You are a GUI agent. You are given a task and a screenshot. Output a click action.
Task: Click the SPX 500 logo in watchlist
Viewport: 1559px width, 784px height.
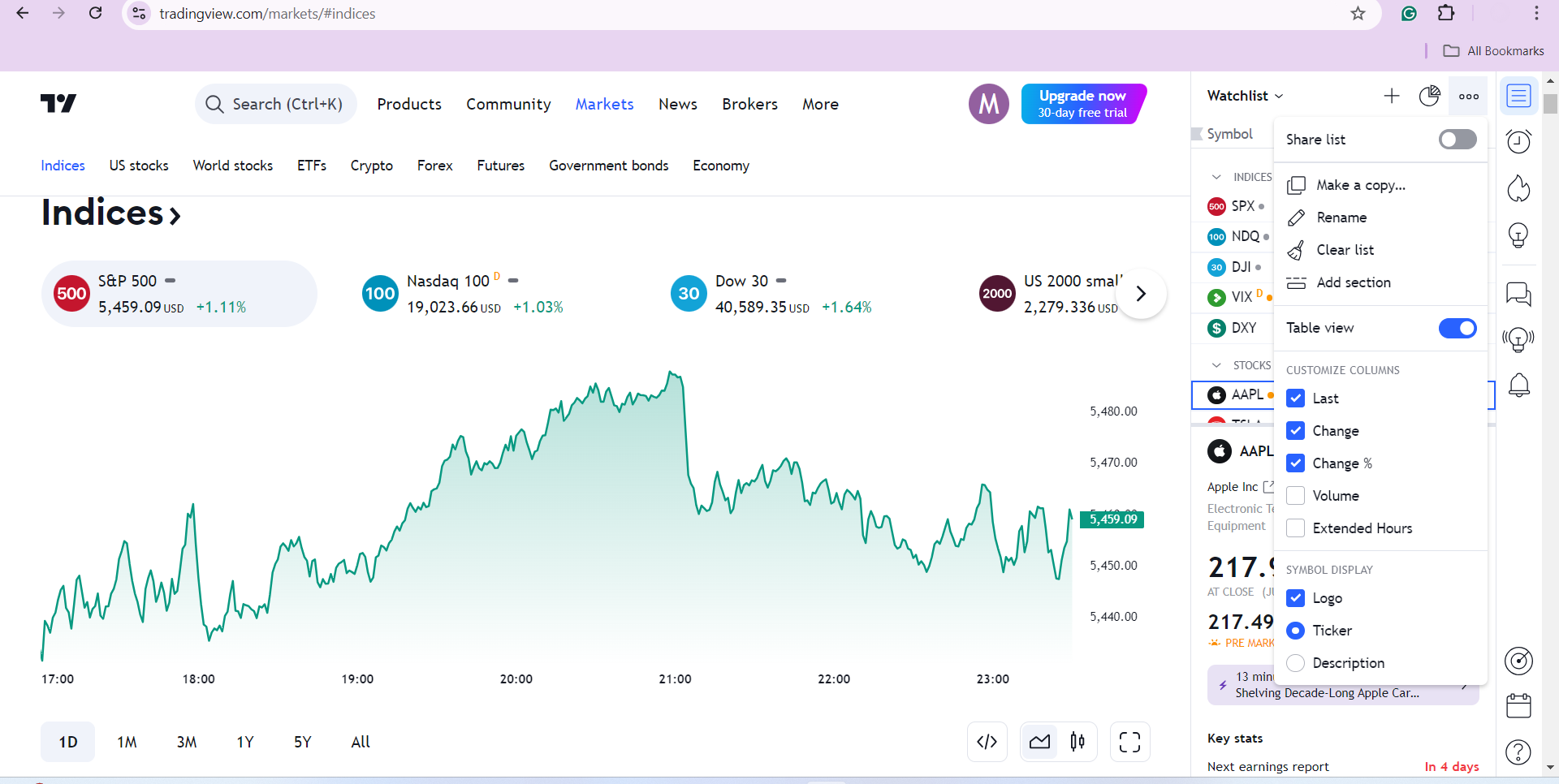point(1216,206)
